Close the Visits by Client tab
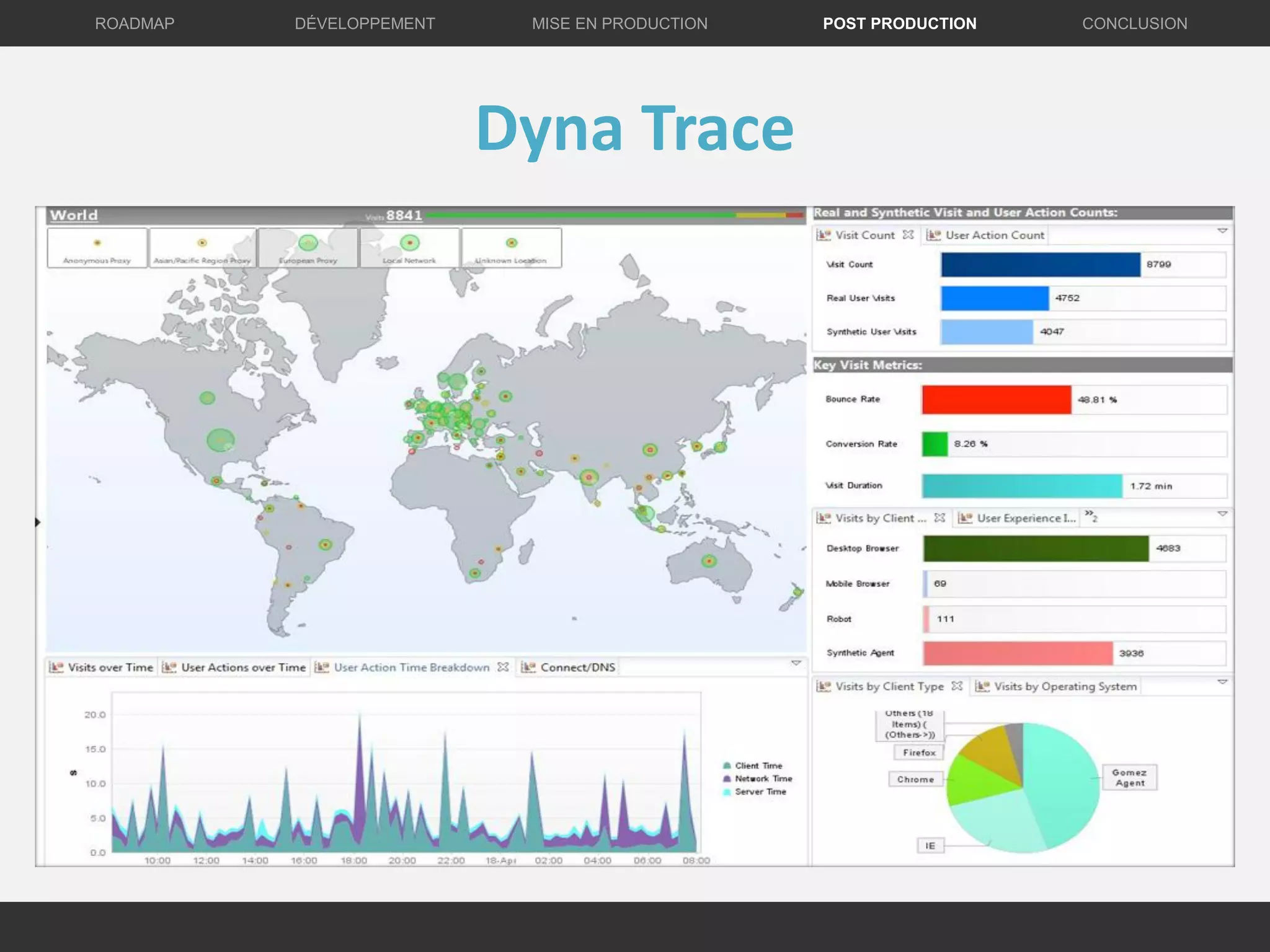Viewport: 1270px width, 952px height. coord(940,518)
